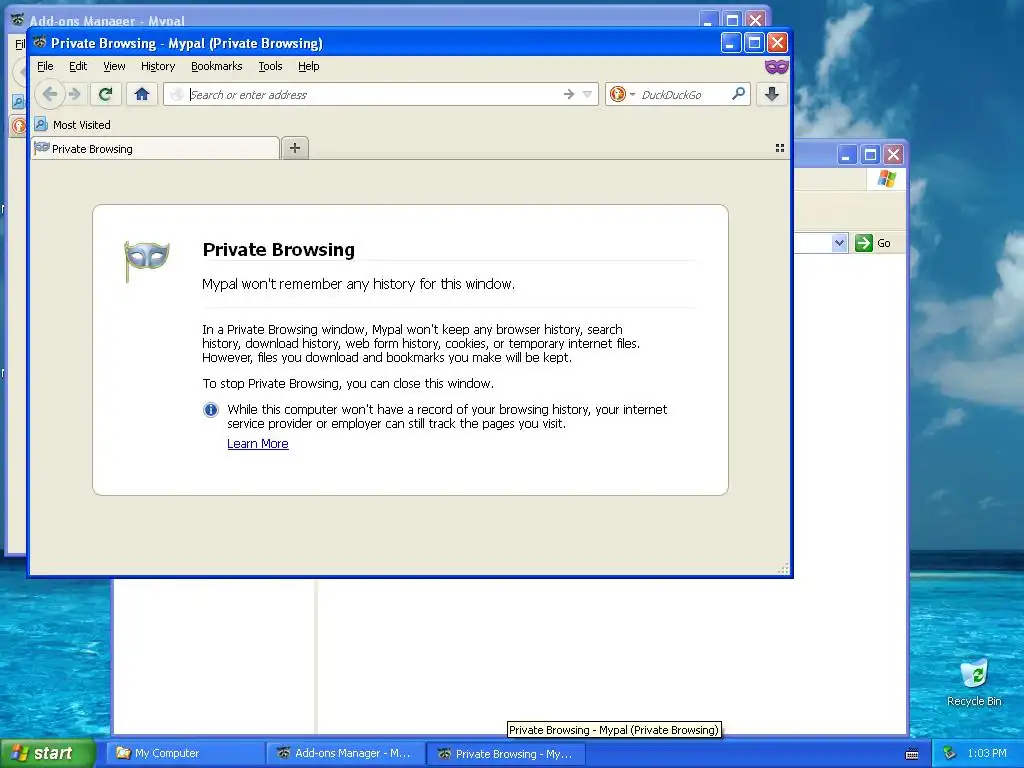This screenshot has width=1024, height=768.
Task: Click the network tray icon near clock
Action: (950, 753)
